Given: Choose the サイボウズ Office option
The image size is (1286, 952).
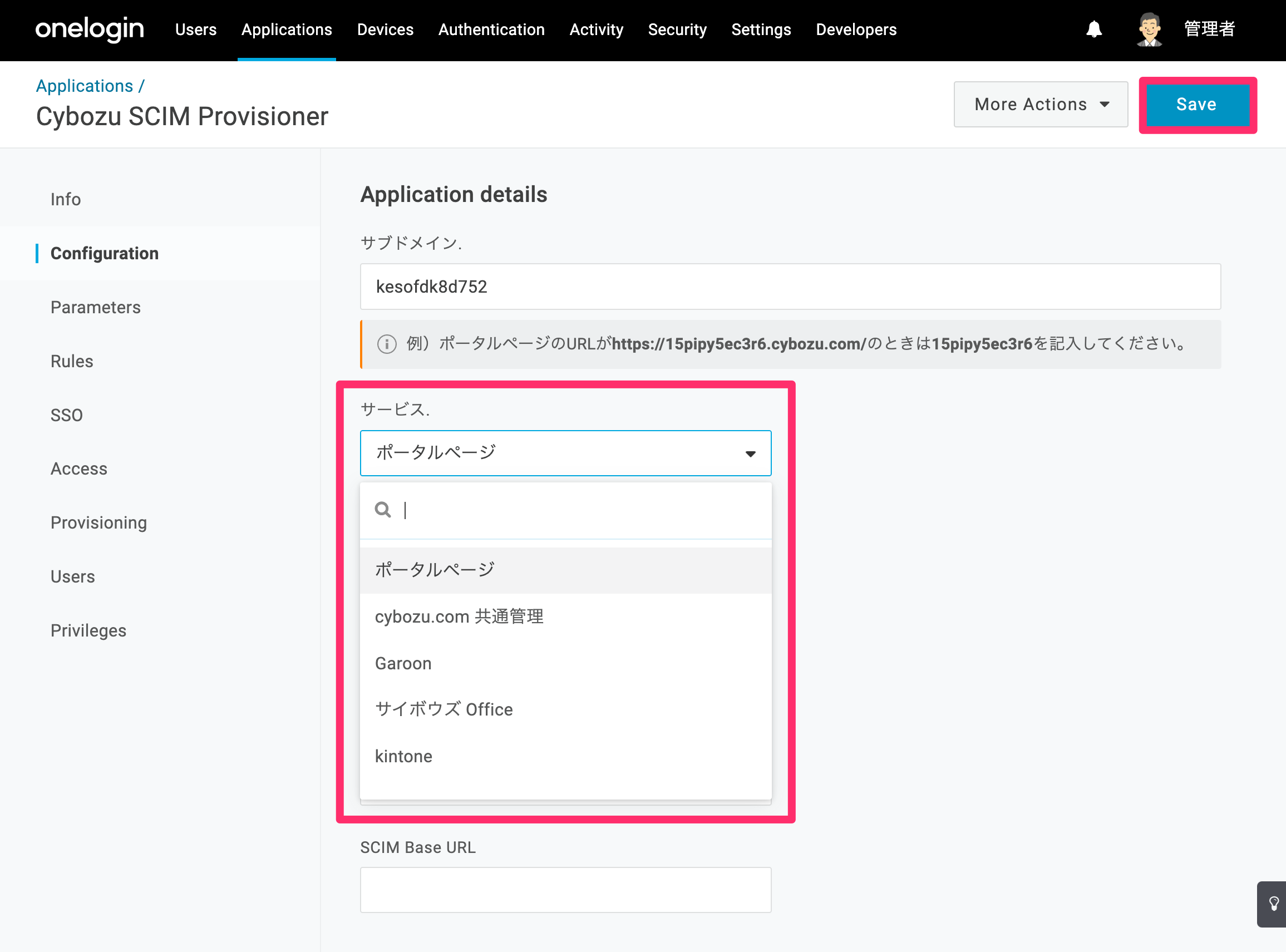Looking at the screenshot, I should pyautogui.click(x=565, y=709).
